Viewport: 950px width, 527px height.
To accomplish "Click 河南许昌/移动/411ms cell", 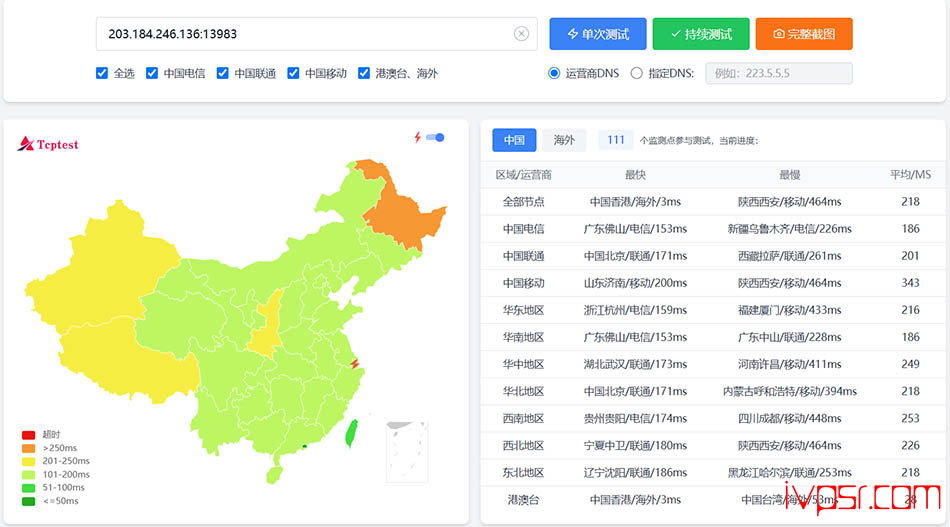I will (x=789, y=364).
